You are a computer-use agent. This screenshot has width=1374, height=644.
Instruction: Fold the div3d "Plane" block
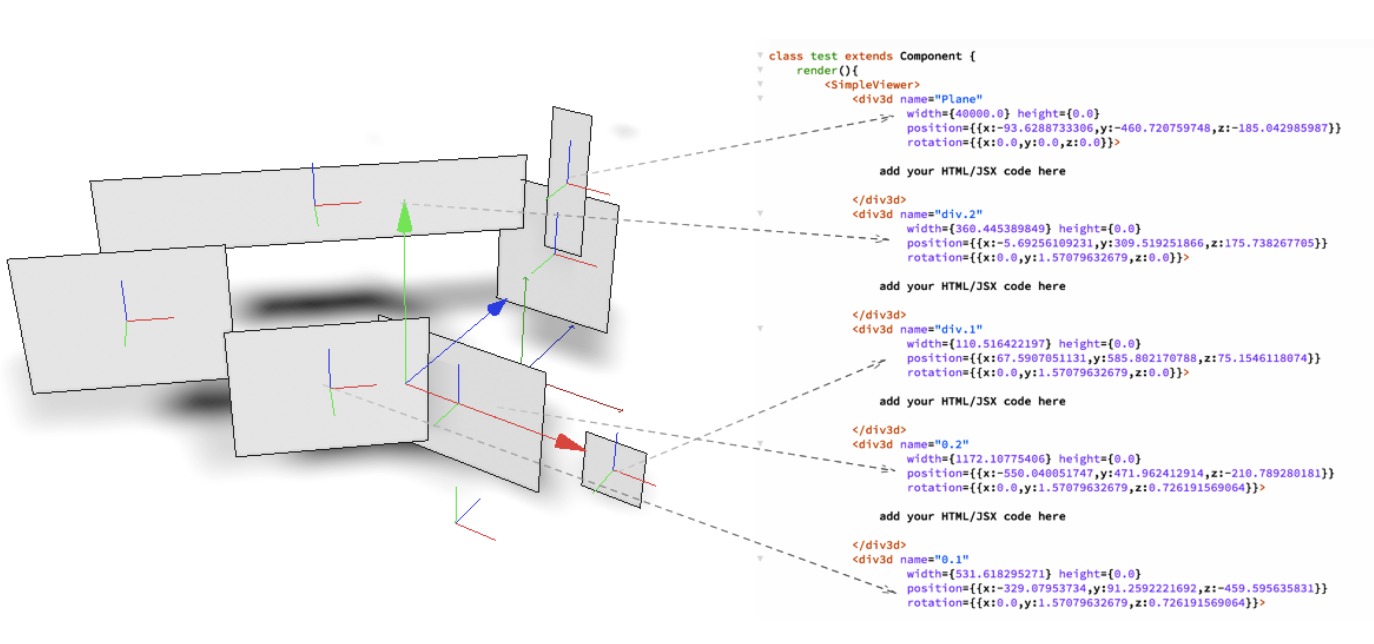[x=760, y=99]
